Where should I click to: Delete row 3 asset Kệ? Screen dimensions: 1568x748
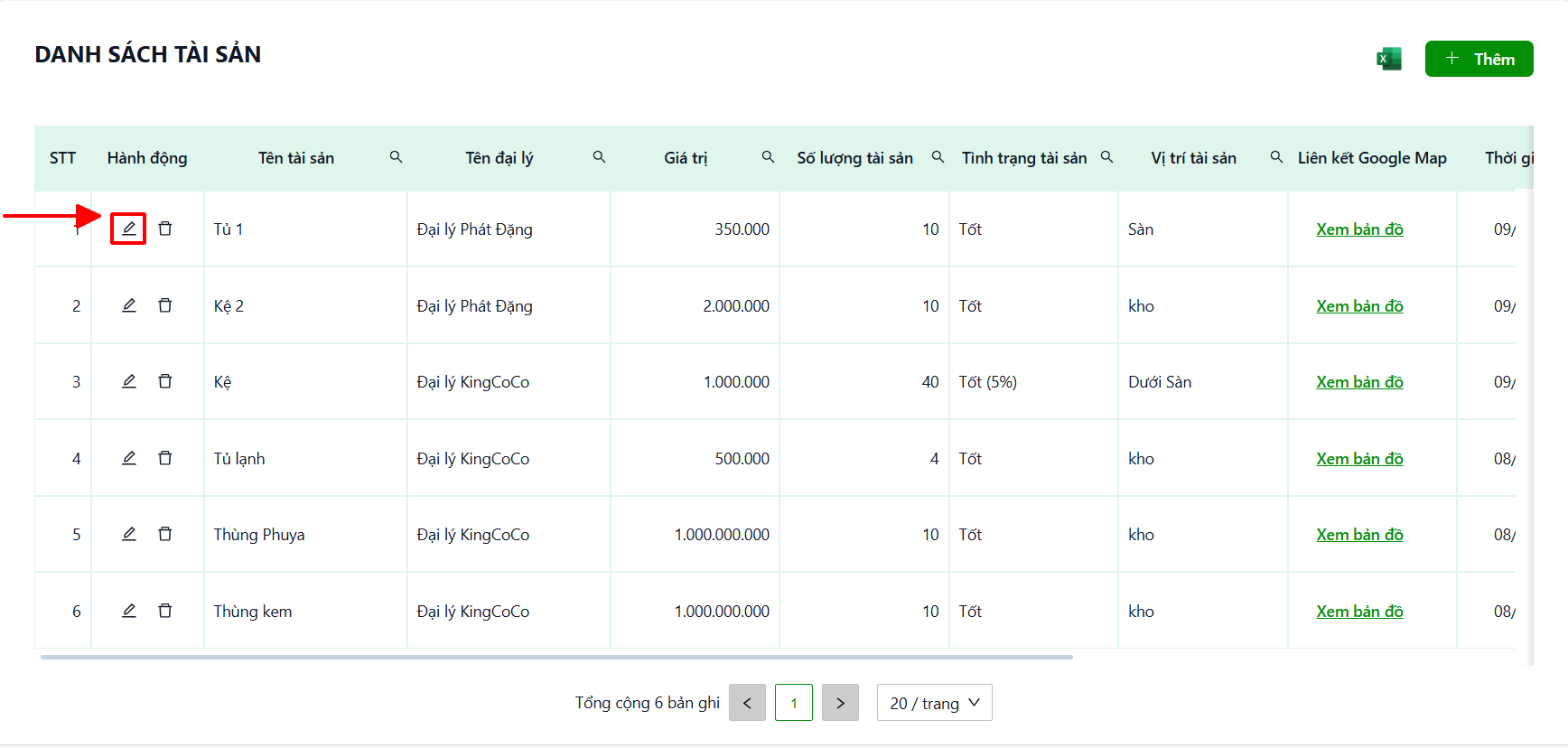(x=165, y=381)
